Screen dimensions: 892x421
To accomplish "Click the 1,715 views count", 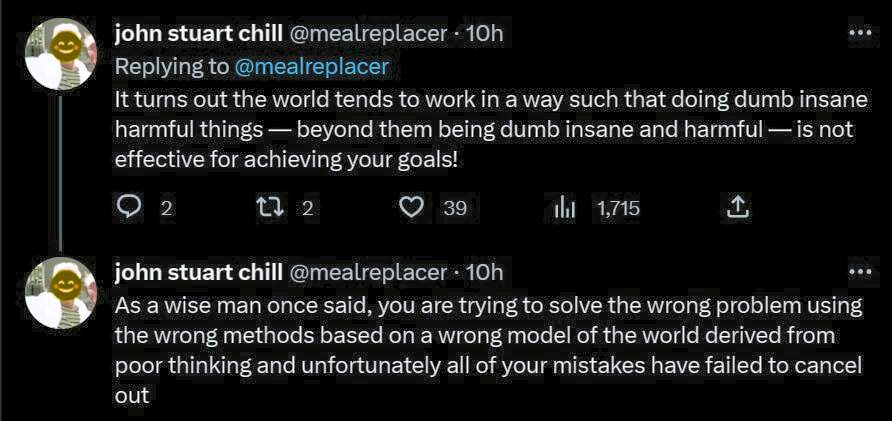I will click(x=618, y=208).
